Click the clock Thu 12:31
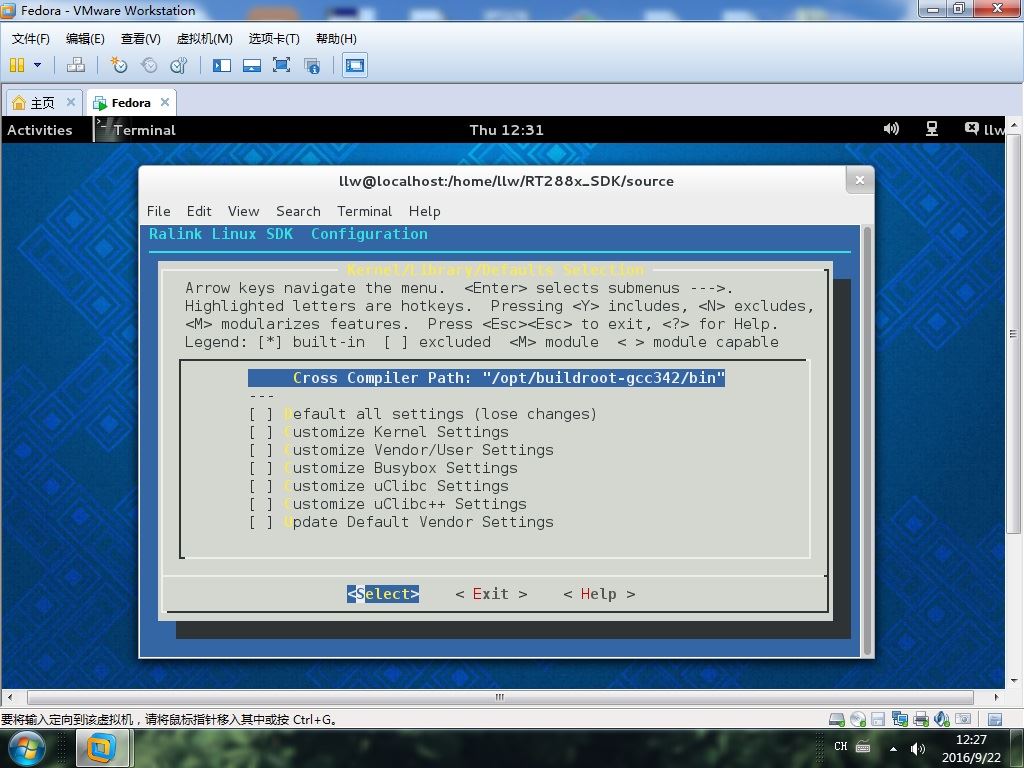This screenshot has width=1024, height=768. coord(507,130)
